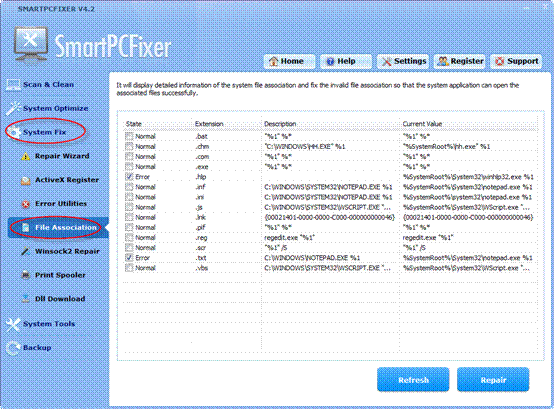Click the System Optimize wand icon
Viewport: 554px width, 409px height.
[14, 108]
